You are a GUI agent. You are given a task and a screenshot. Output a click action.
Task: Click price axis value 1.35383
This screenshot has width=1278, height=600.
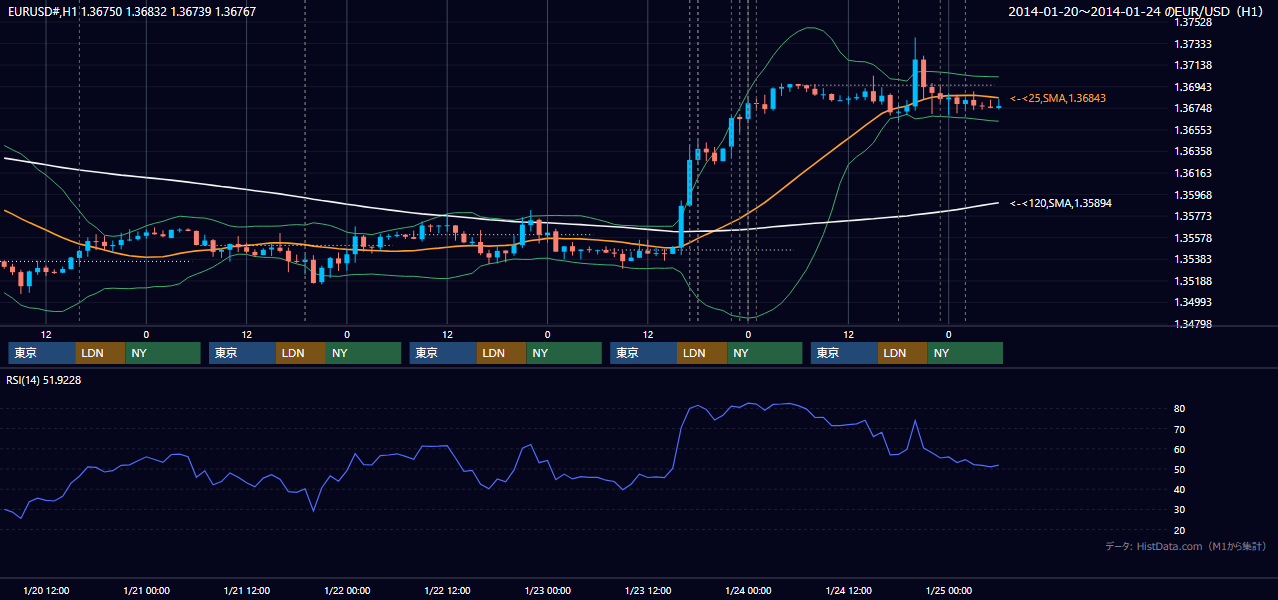point(1192,259)
